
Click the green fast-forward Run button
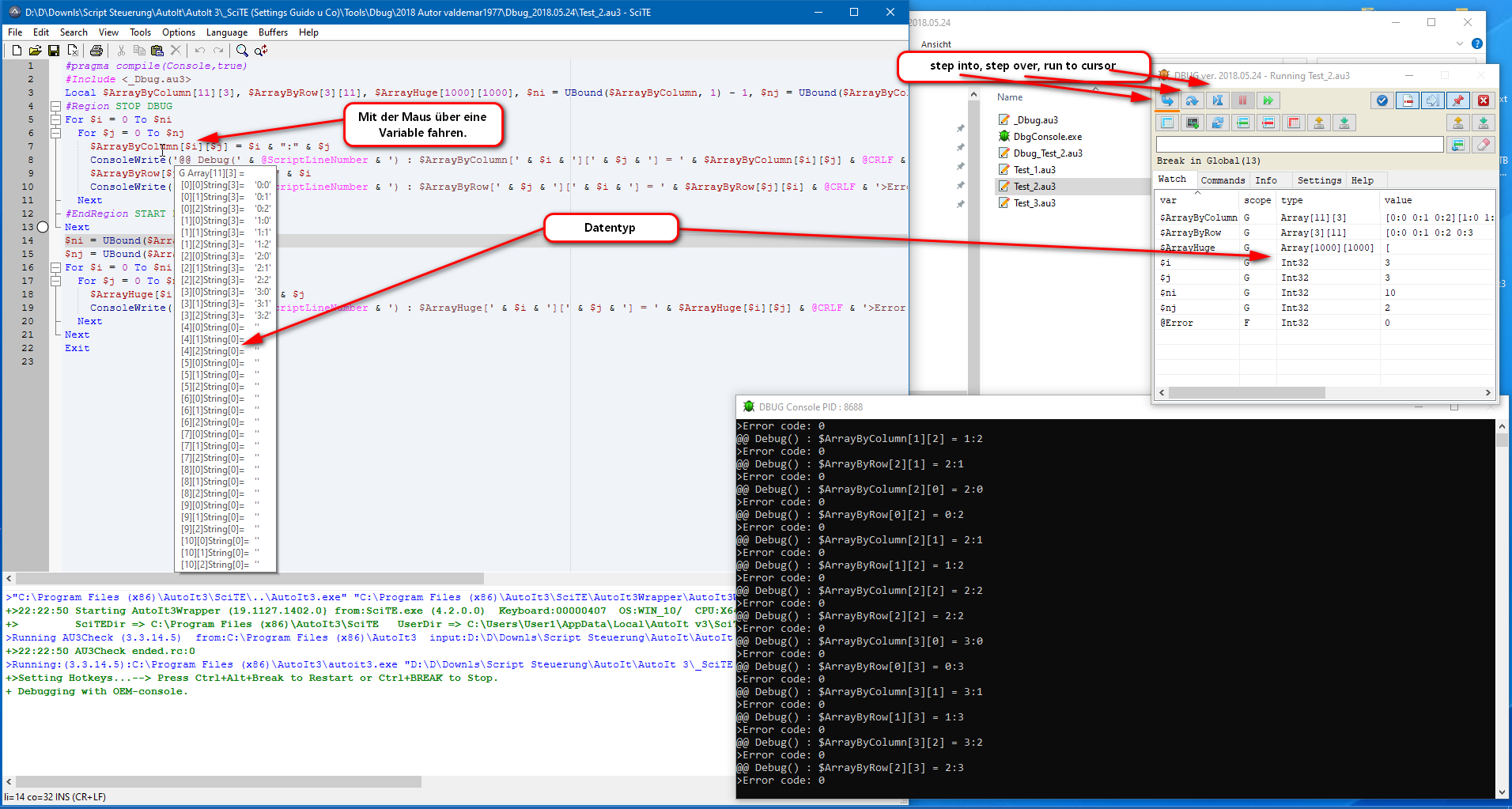pos(1268,100)
